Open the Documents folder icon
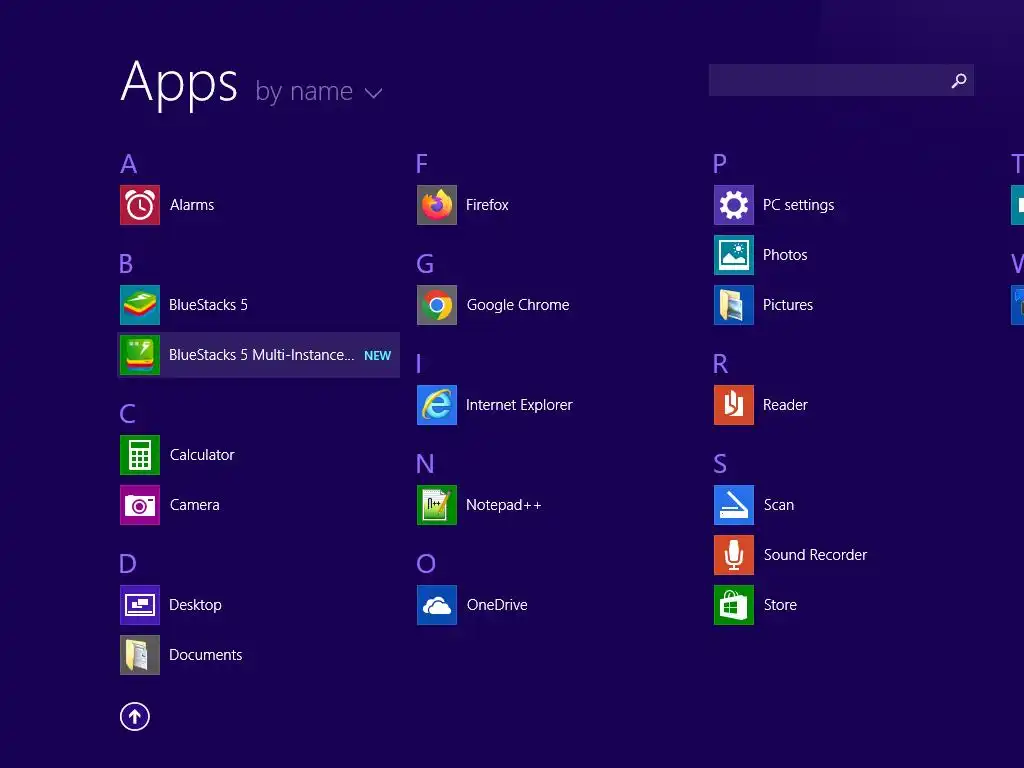Viewport: 1024px width, 768px height. pos(140,655)
